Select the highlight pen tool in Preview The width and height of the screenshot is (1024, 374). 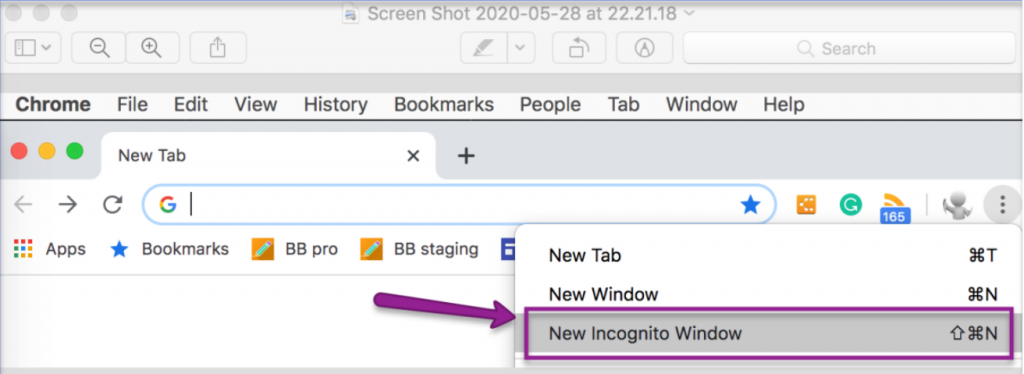point(484,48)
